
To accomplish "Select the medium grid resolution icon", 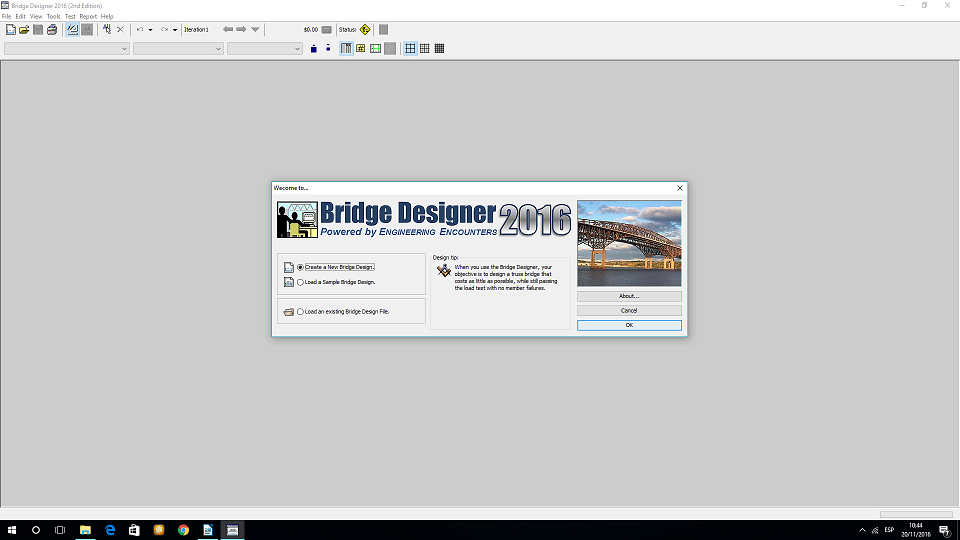I will pyautogui.click(x=425, y=48).
